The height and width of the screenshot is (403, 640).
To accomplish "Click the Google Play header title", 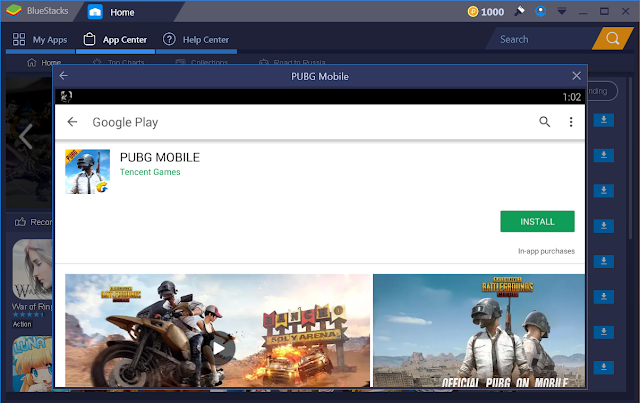I will click(125, 122).
